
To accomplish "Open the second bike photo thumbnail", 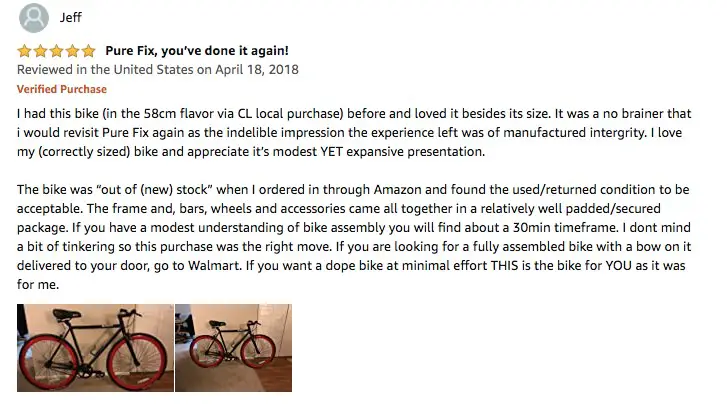I will [234, 348].
